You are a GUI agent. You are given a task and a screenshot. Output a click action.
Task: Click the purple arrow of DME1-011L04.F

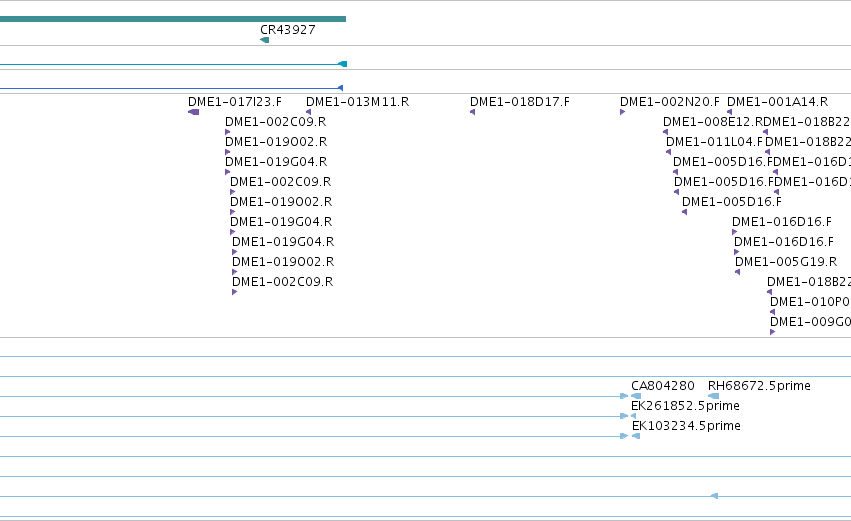669,152
